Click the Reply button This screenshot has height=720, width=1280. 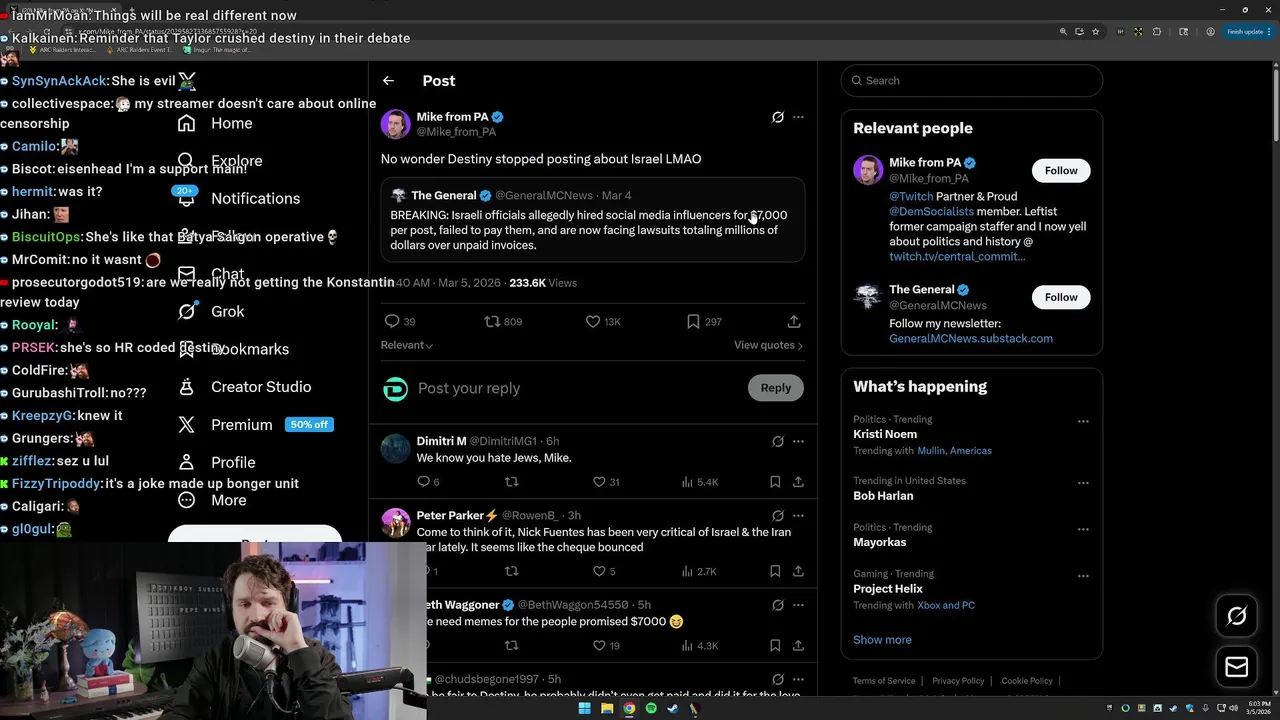tap(776, 388)
